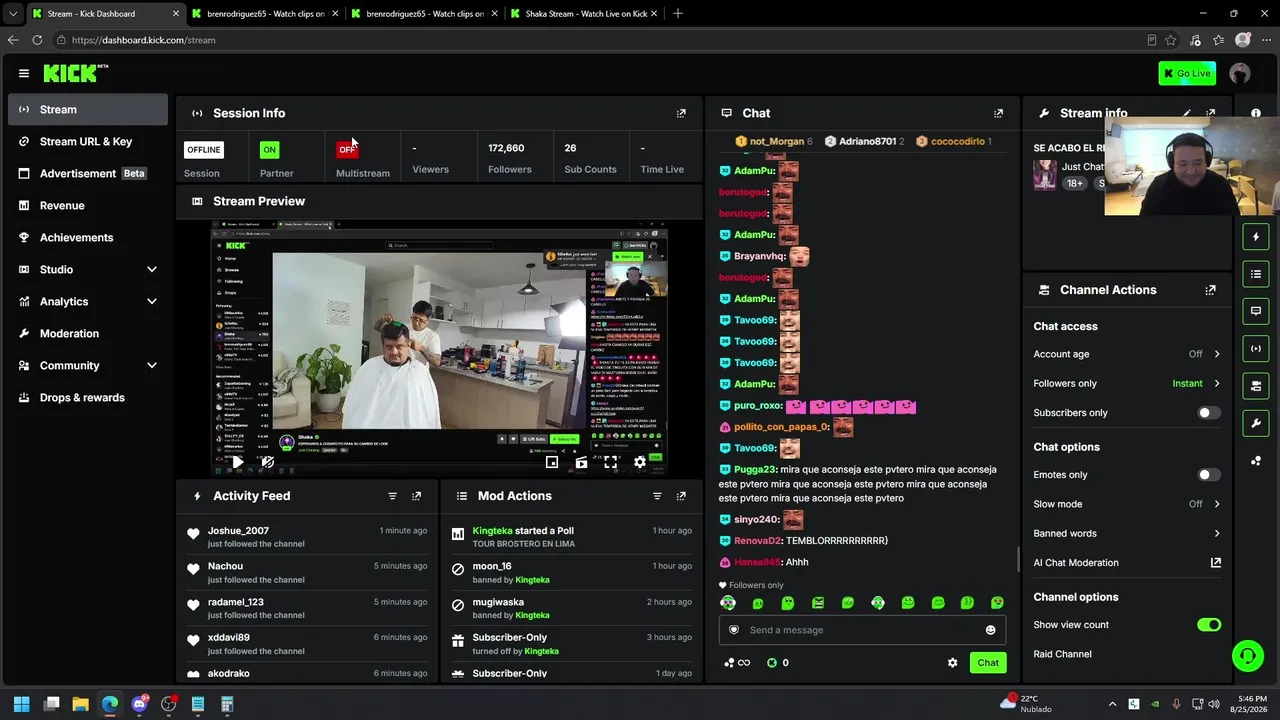The image size is (1280, 720).
Task: Enter fullscreen on the stream preview
Action: point(610,462)
